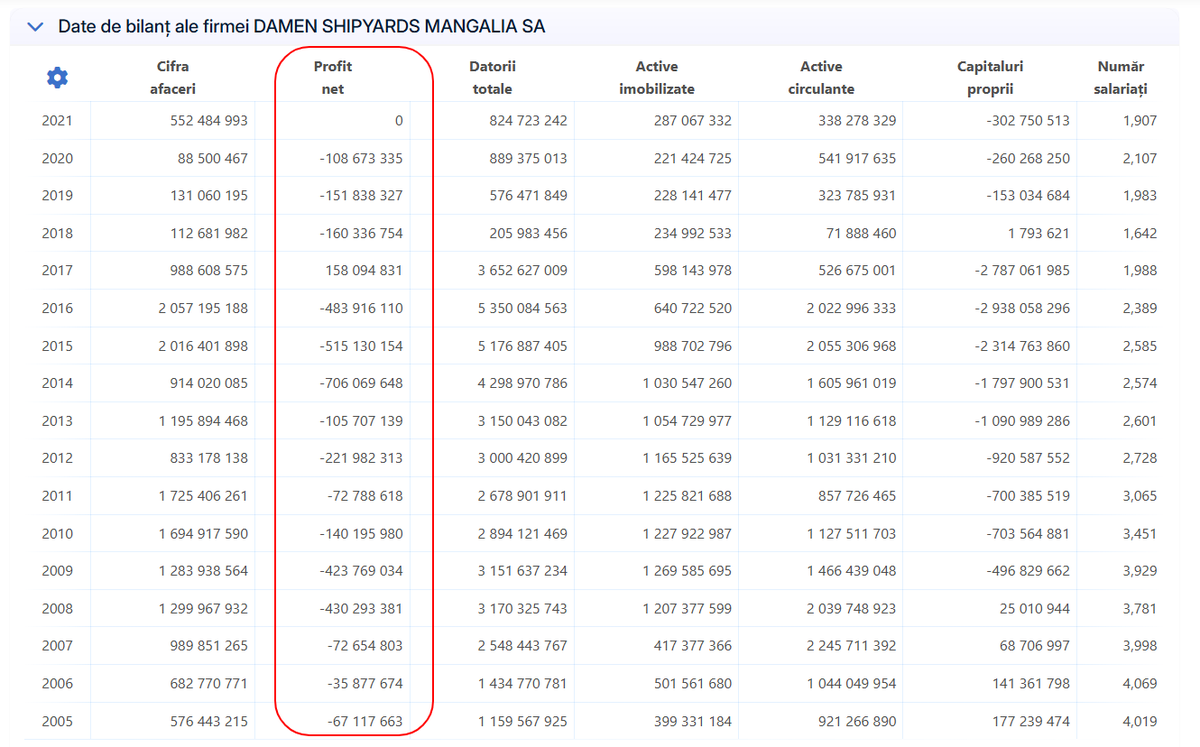Select the year 2014 row label
This screenshot has width=1200, height=747.
coord(57,383)
